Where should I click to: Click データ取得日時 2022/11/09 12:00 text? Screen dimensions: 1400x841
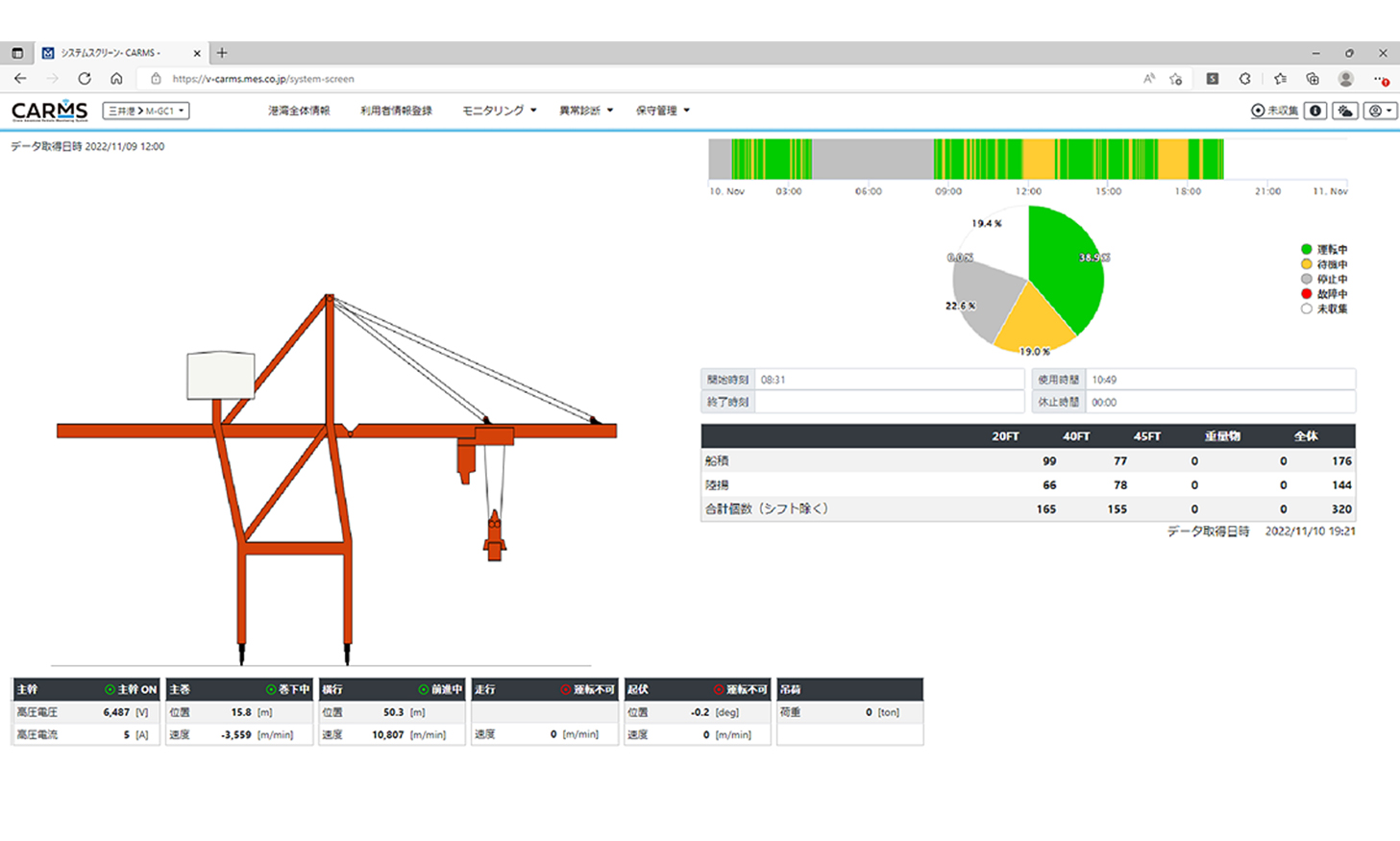click(87, 146)
